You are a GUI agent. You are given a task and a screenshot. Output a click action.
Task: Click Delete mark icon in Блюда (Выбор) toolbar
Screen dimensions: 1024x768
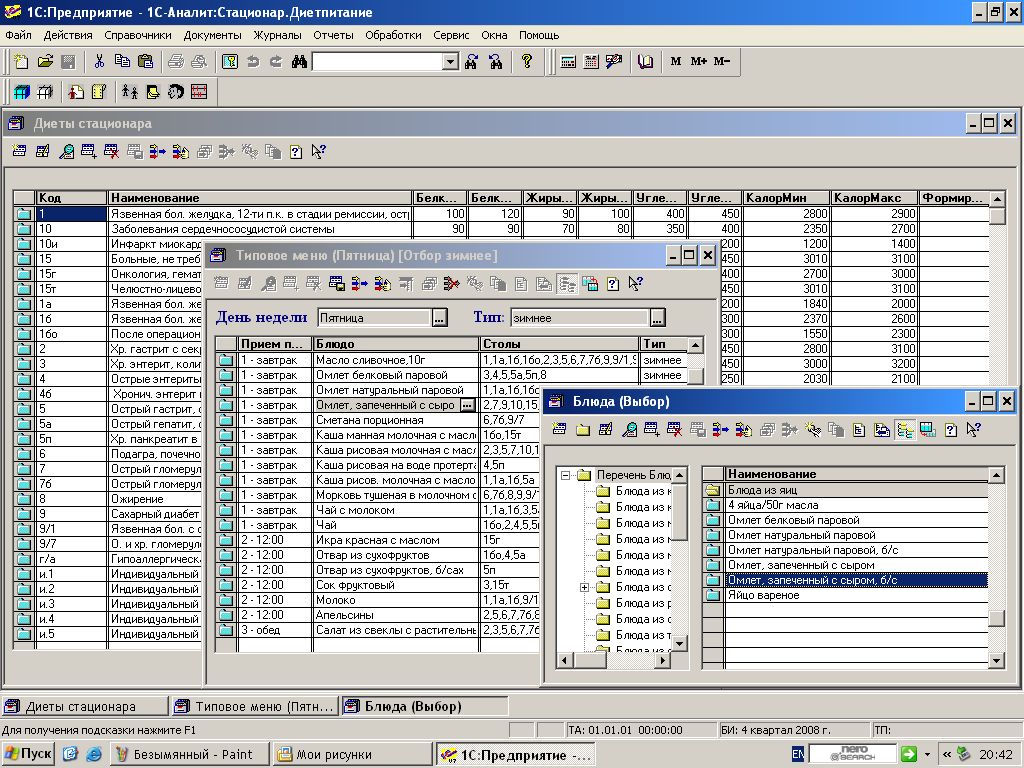pos(675,429)
